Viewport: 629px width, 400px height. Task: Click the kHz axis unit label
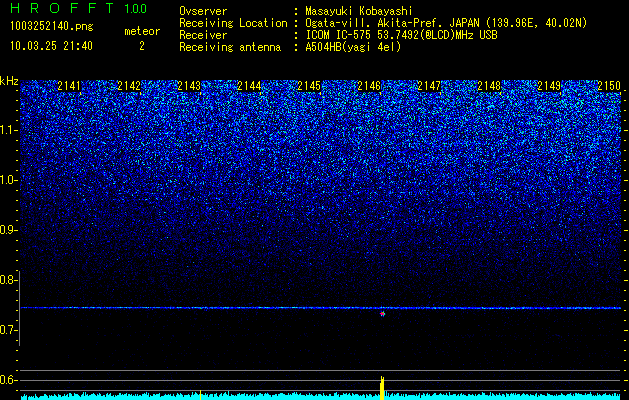click(x=9, y=81)
